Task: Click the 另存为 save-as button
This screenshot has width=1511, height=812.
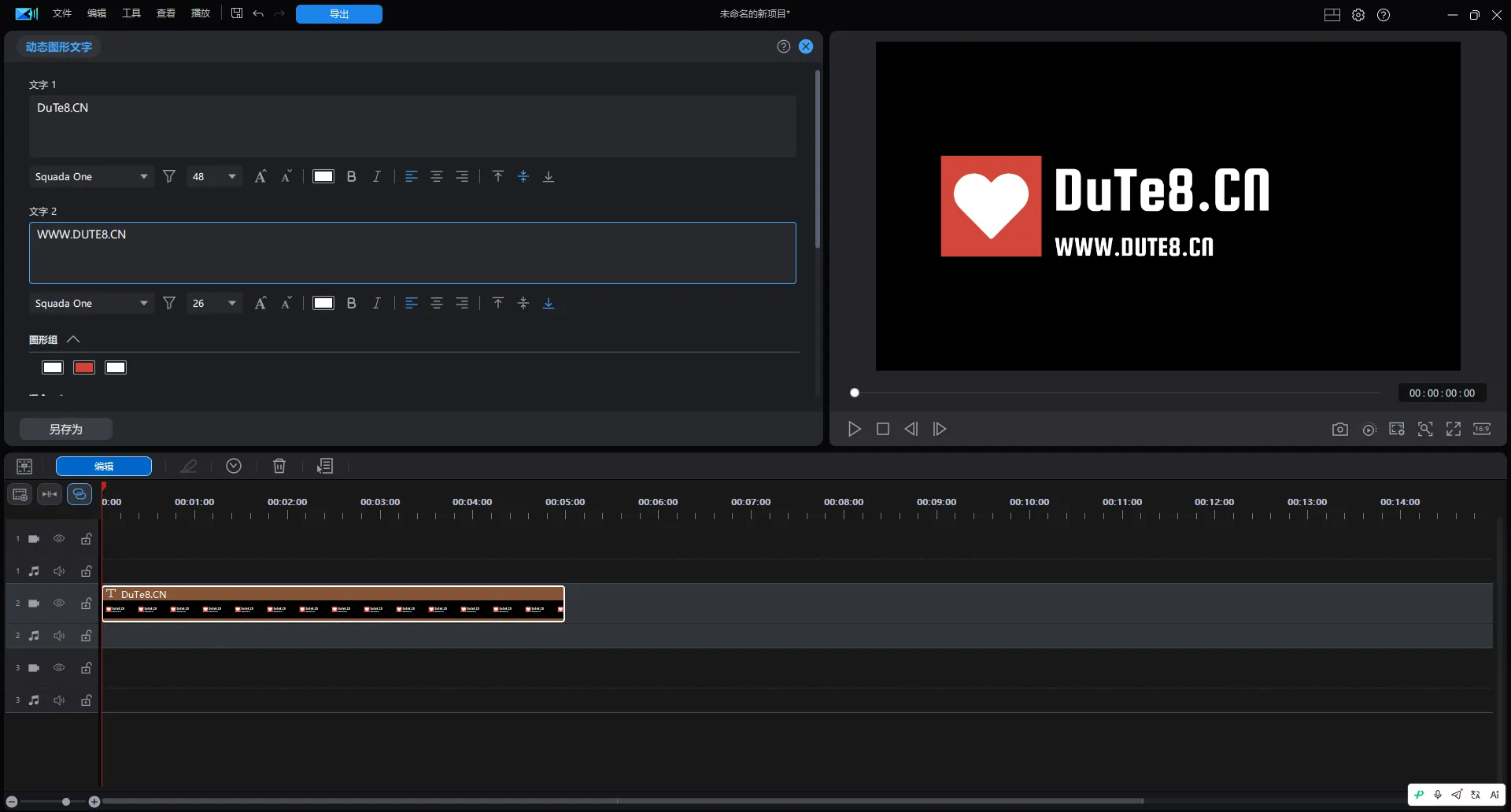Action: 66,430
